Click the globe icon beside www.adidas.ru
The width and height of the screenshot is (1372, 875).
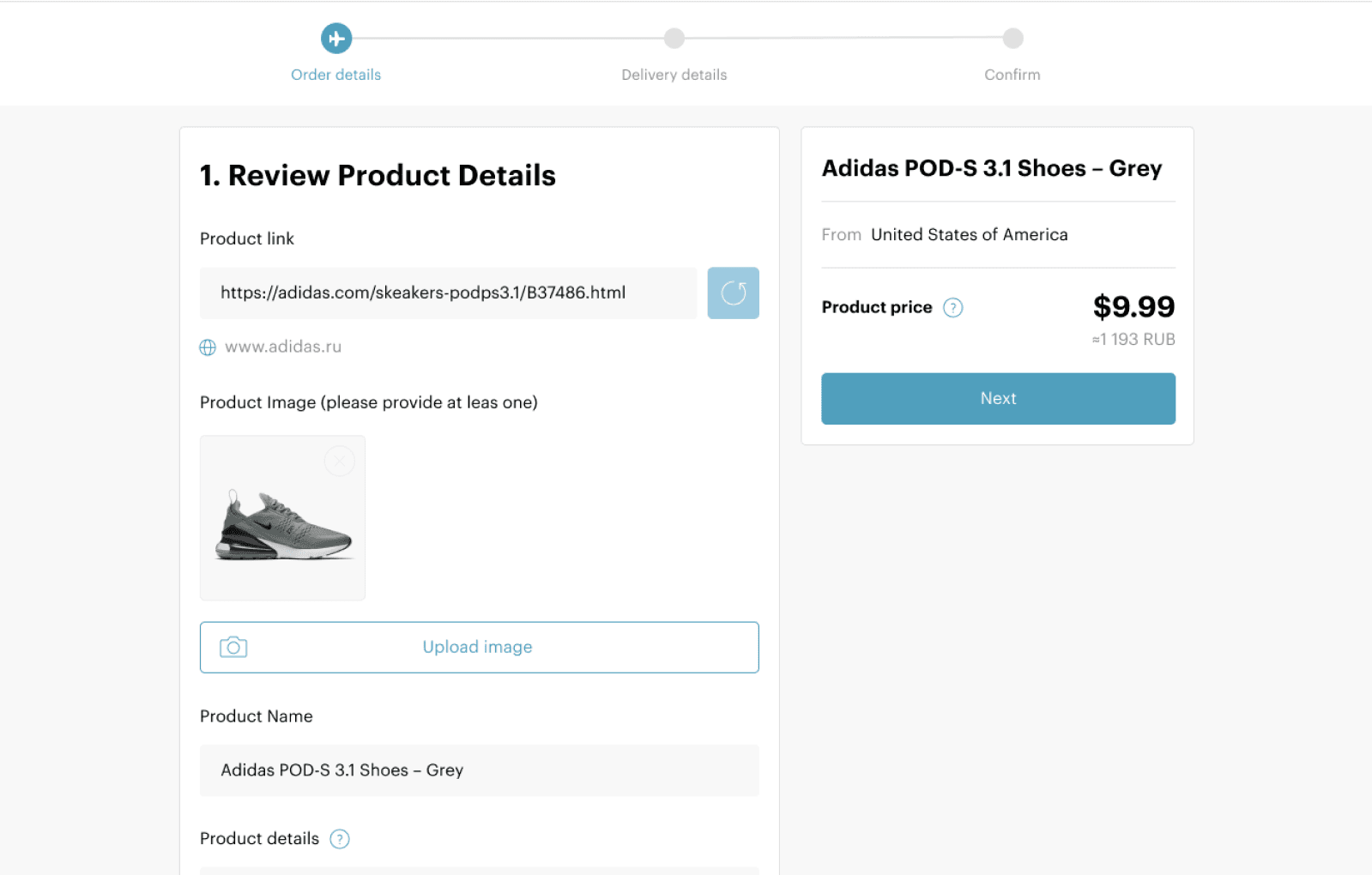click(x=208, y=347)
